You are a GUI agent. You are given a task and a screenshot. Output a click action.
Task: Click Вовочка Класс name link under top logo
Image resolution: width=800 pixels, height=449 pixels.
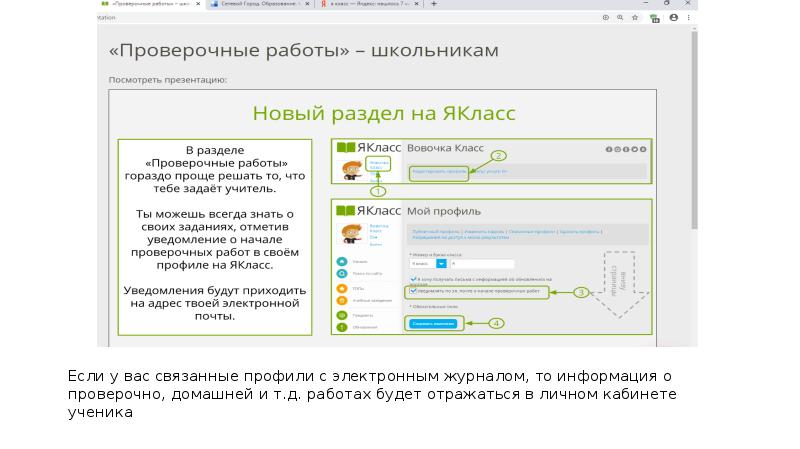(x=378, y=165)
